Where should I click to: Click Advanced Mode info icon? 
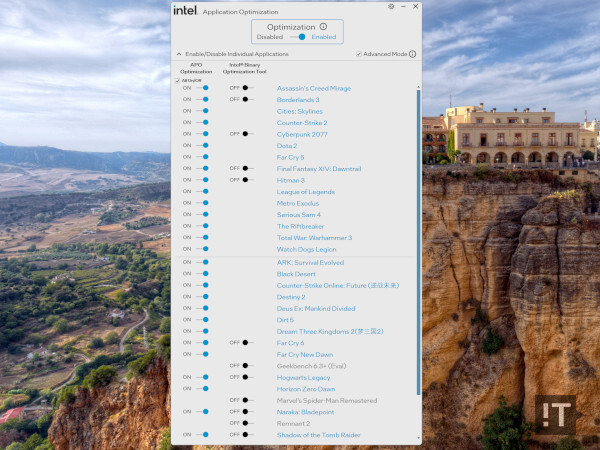point(412,54)
